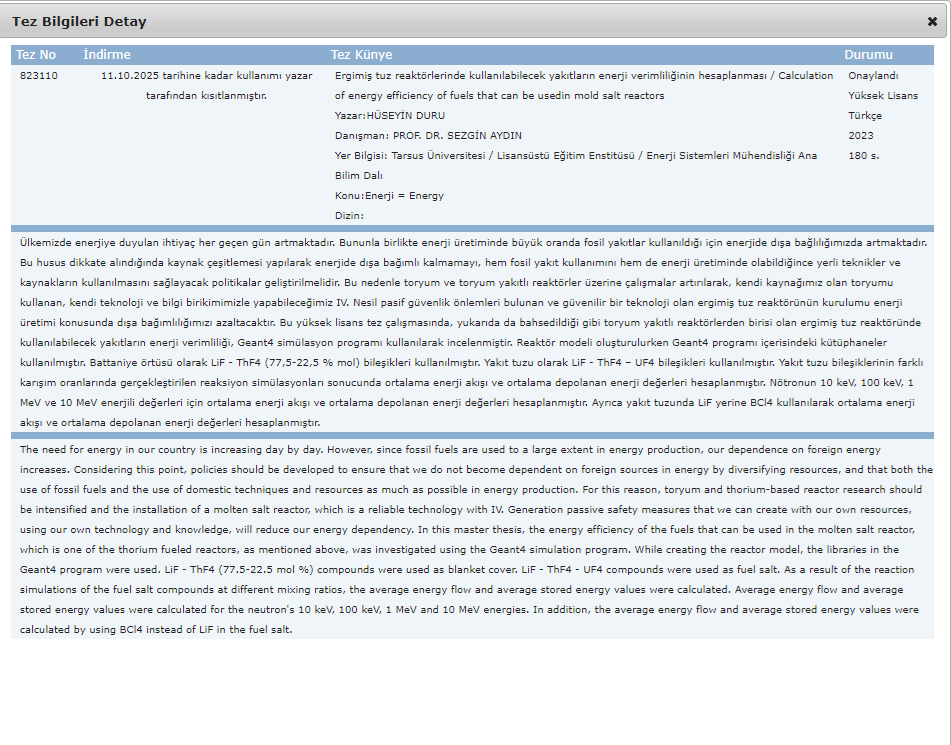
Task: Click the English abstract paragraph
Action: [x=470, y=539]
